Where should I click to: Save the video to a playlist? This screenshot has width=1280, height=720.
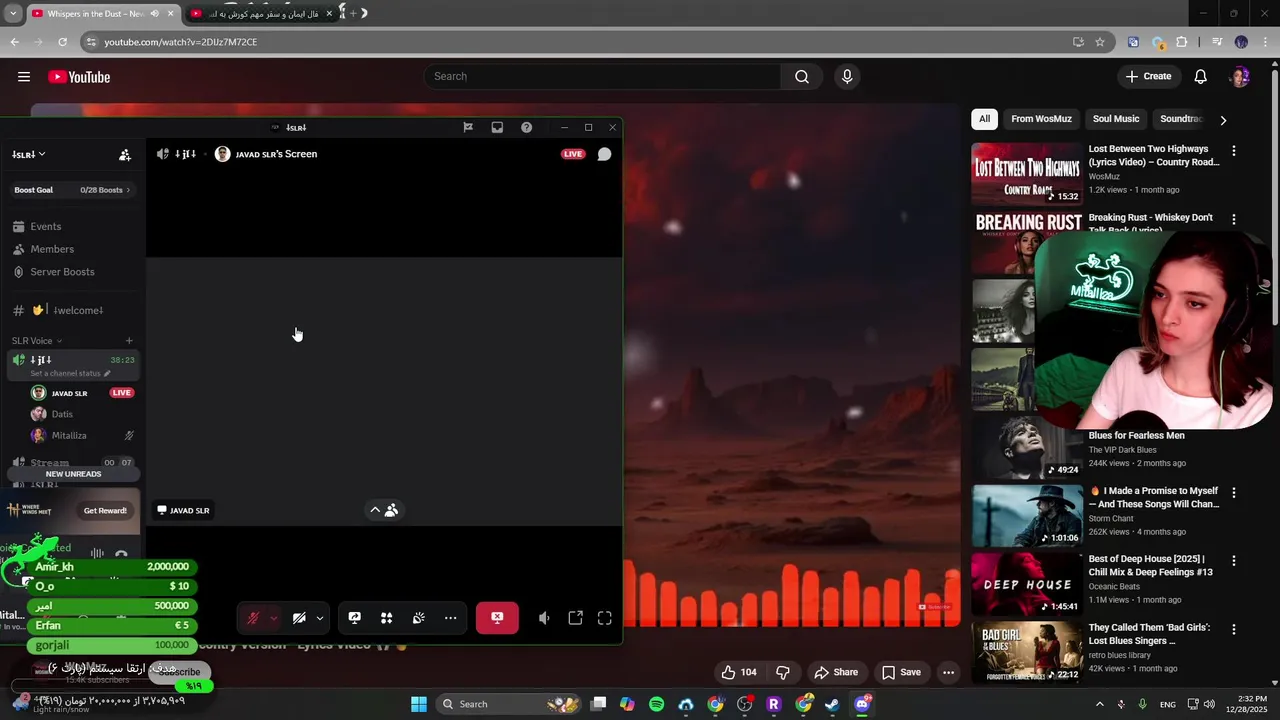[901, 672]
